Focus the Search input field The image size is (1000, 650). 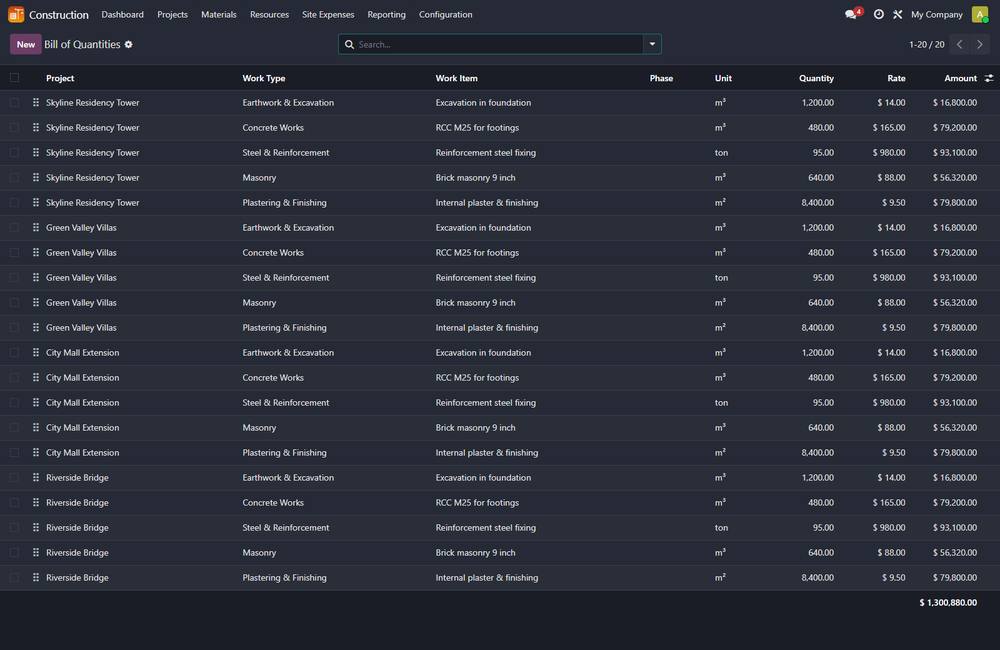[x=499, y=45]
